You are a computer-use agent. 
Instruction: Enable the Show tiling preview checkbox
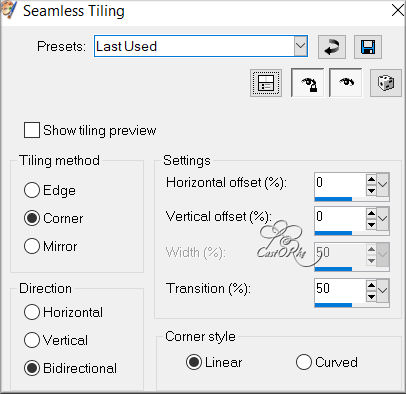pyautogui.click(x=32, y=130)
